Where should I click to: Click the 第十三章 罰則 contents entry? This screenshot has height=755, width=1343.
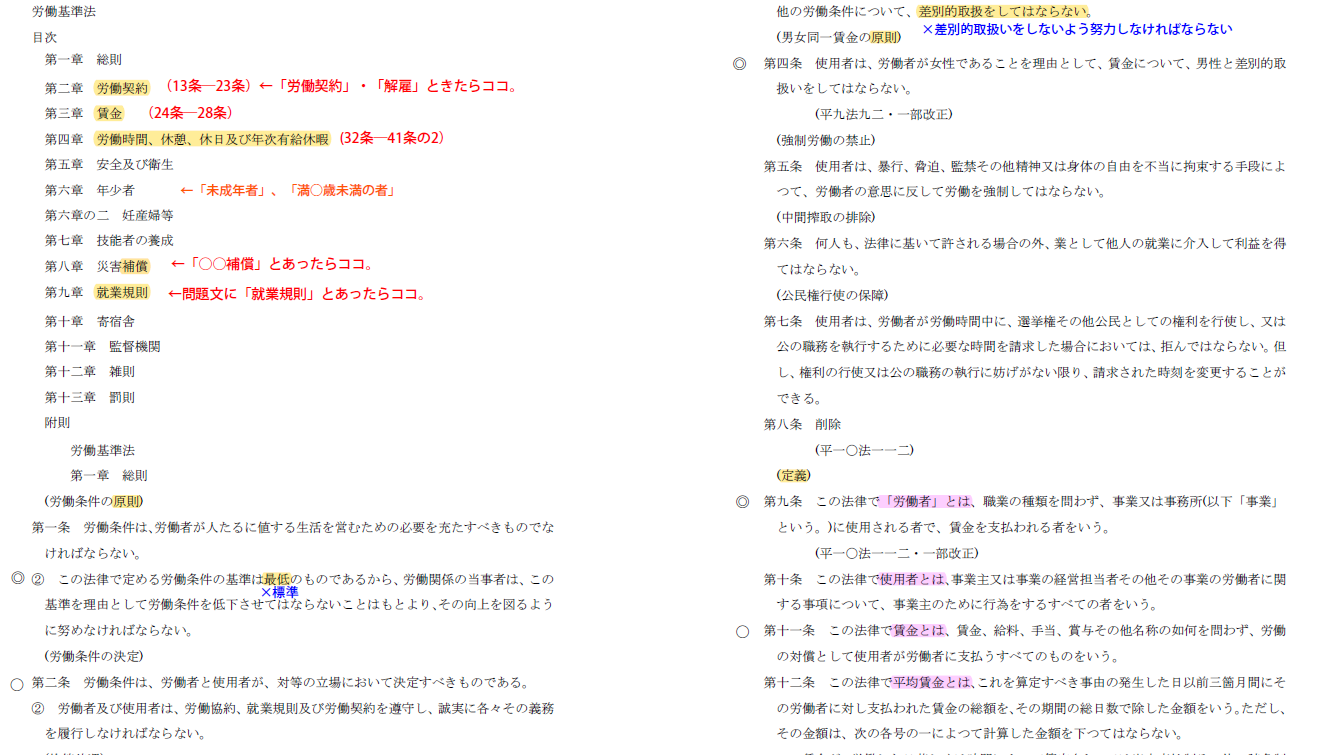(89, 397)
